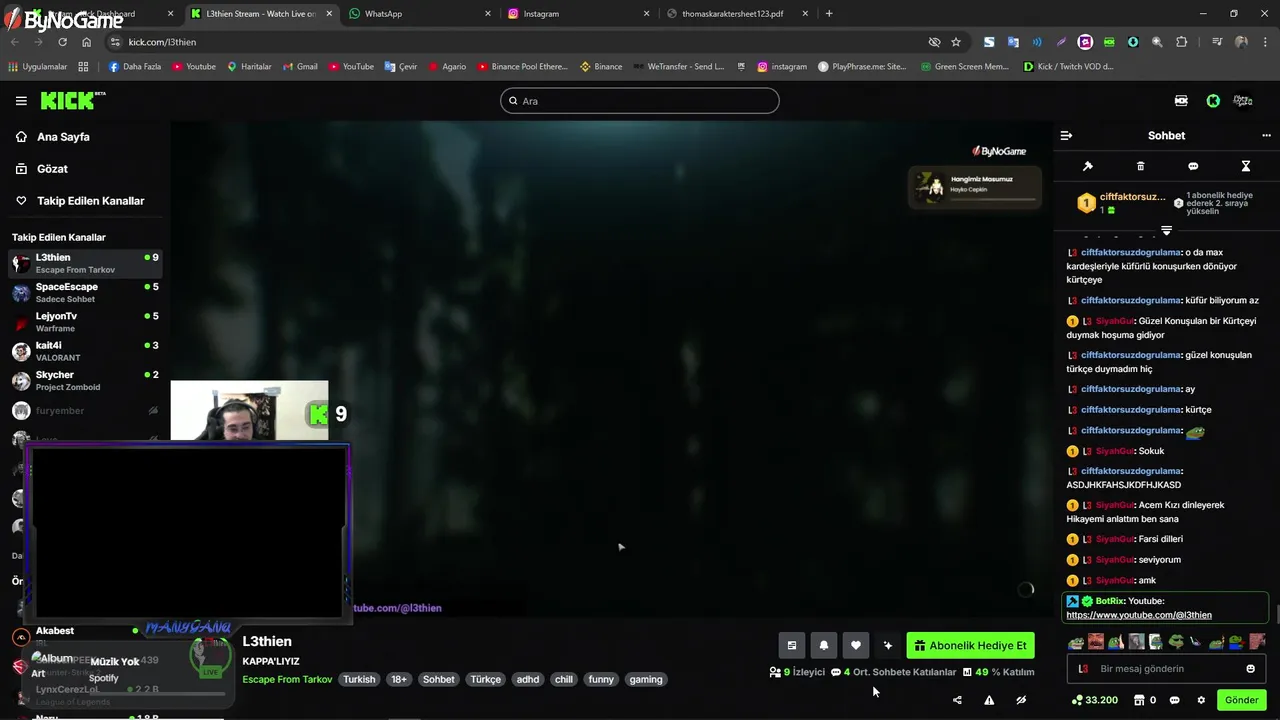Click the chat bubble mode icon

point(1193,166)
